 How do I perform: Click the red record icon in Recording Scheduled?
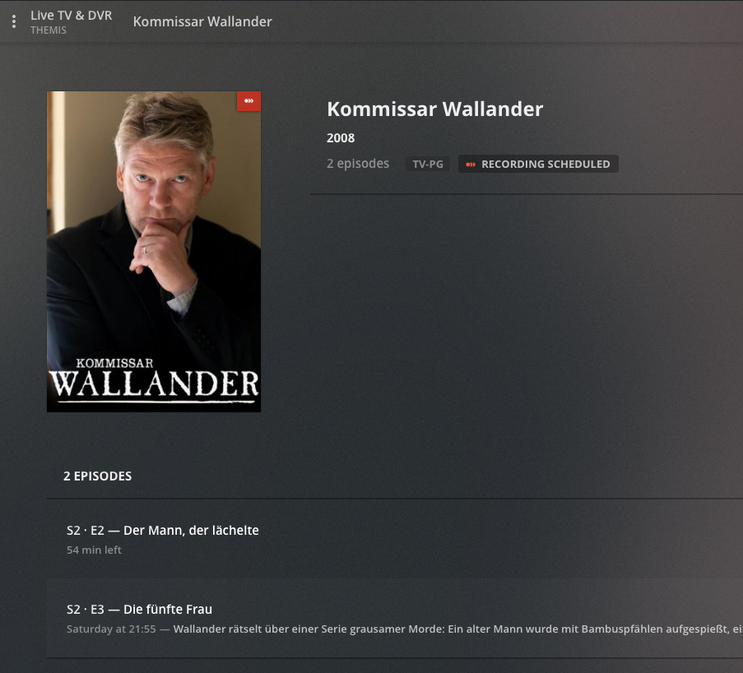point(470,164)
